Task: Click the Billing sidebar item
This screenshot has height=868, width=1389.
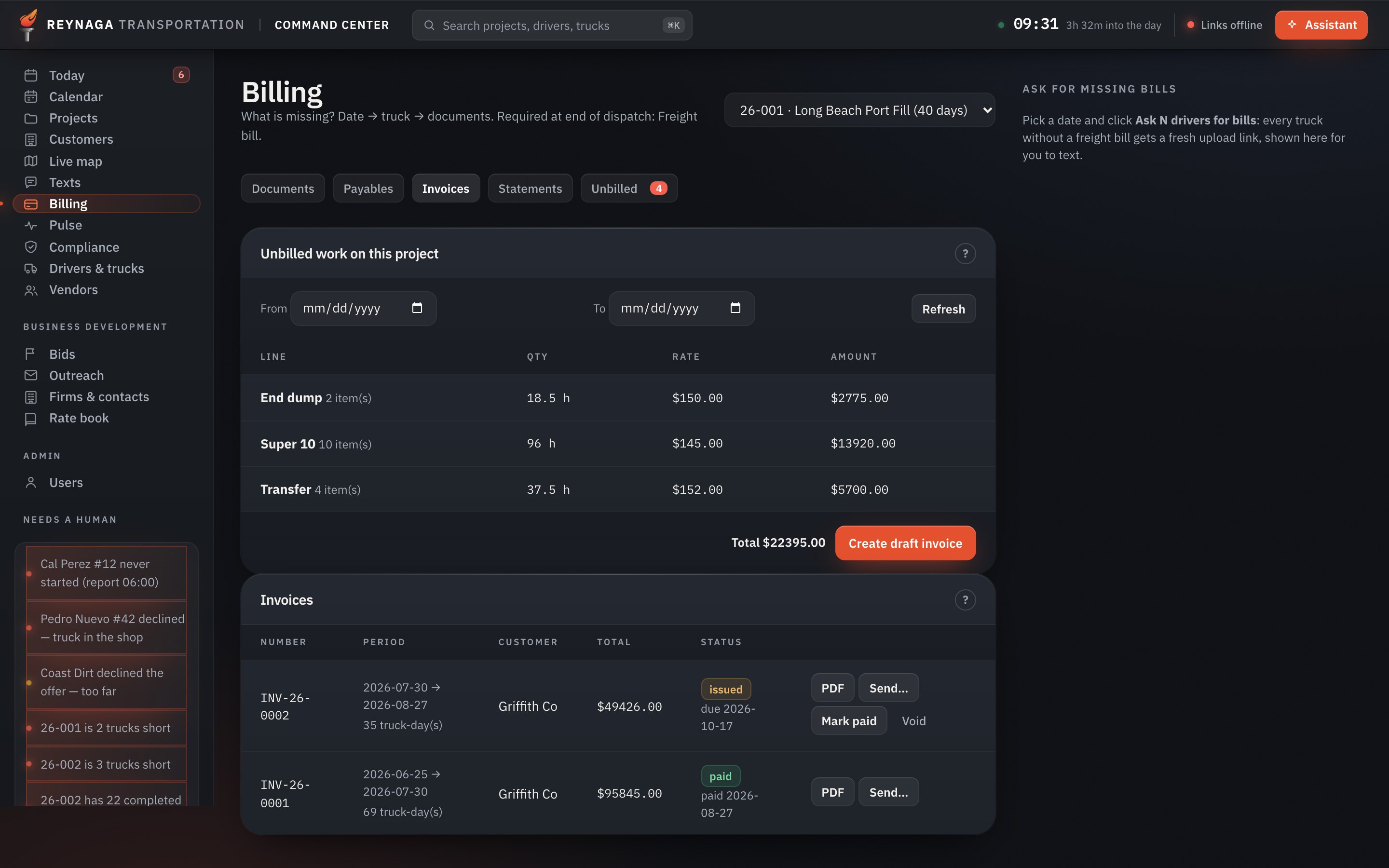Action: [x=106, y=204]
